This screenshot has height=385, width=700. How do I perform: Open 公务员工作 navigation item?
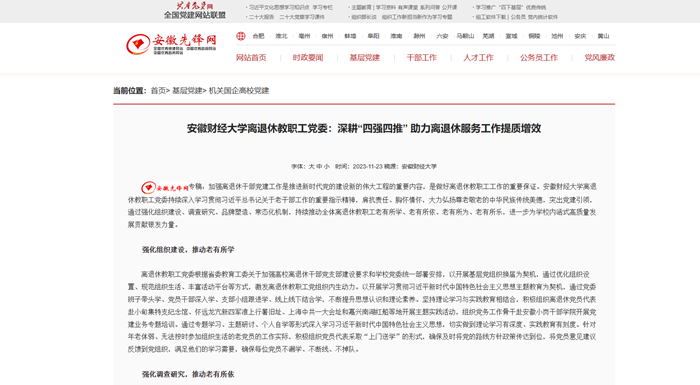[539, 58]
